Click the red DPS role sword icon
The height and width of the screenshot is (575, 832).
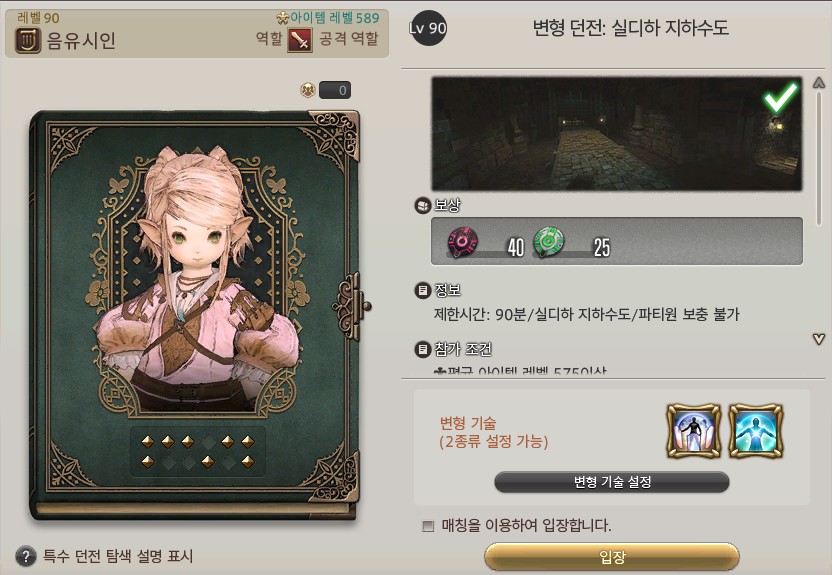[300, 40]
